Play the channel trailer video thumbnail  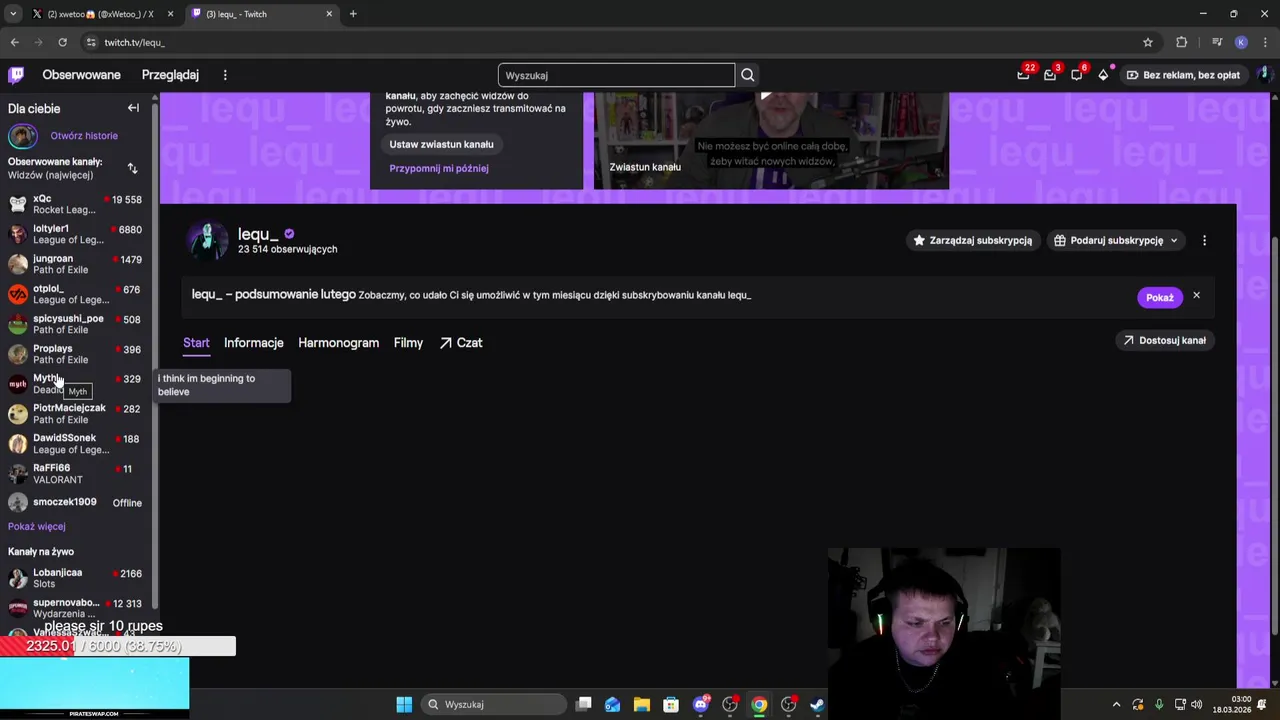771,140
